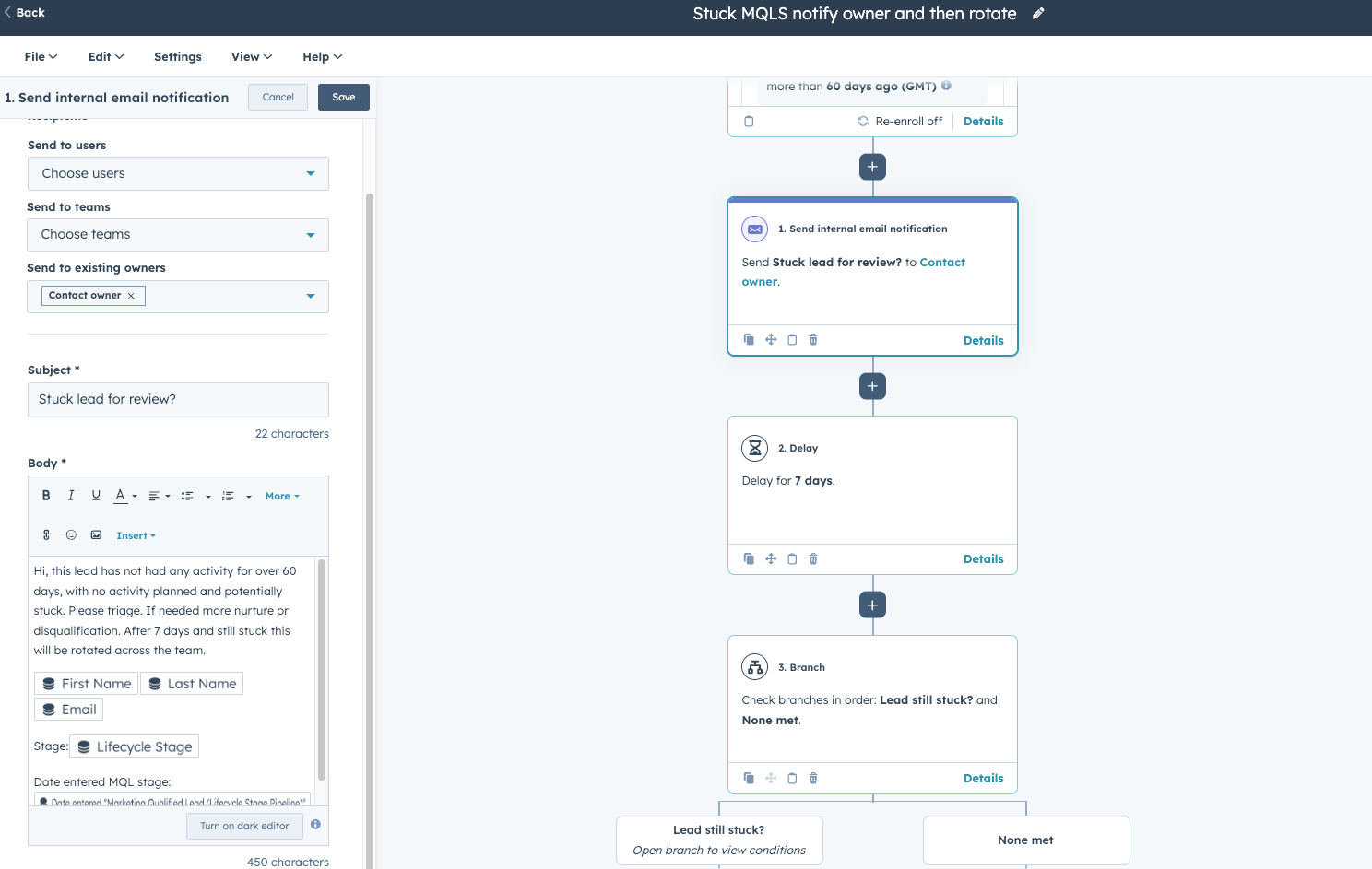This screenshot has width=1372, height=869.
Task: Click into the Subject input field
Action: point(178,400)
